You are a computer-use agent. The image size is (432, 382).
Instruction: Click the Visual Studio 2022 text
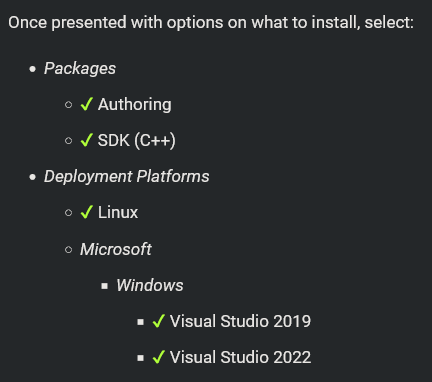click(x=240, y=357)
